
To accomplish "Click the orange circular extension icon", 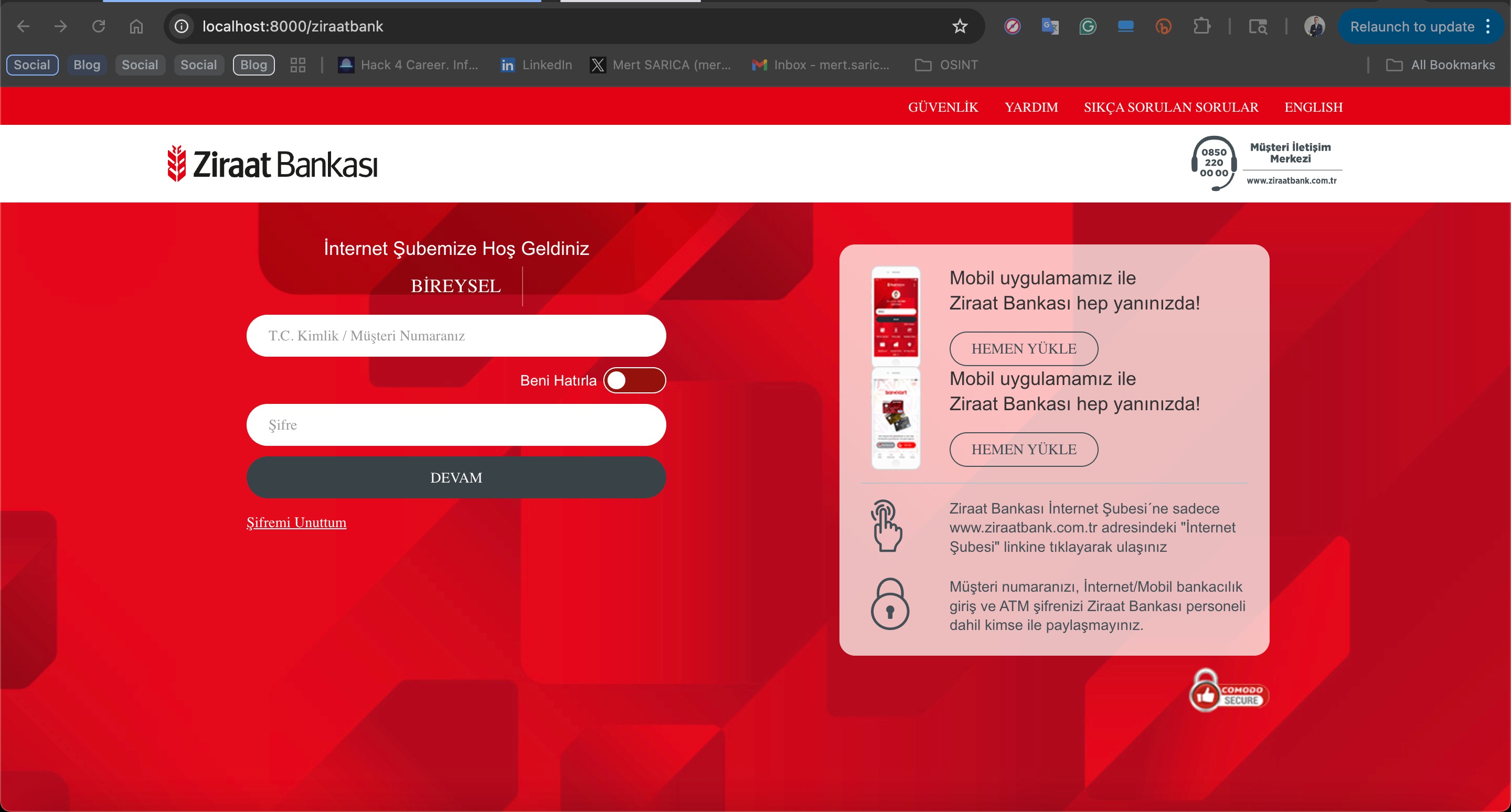I will (1163, 26).
